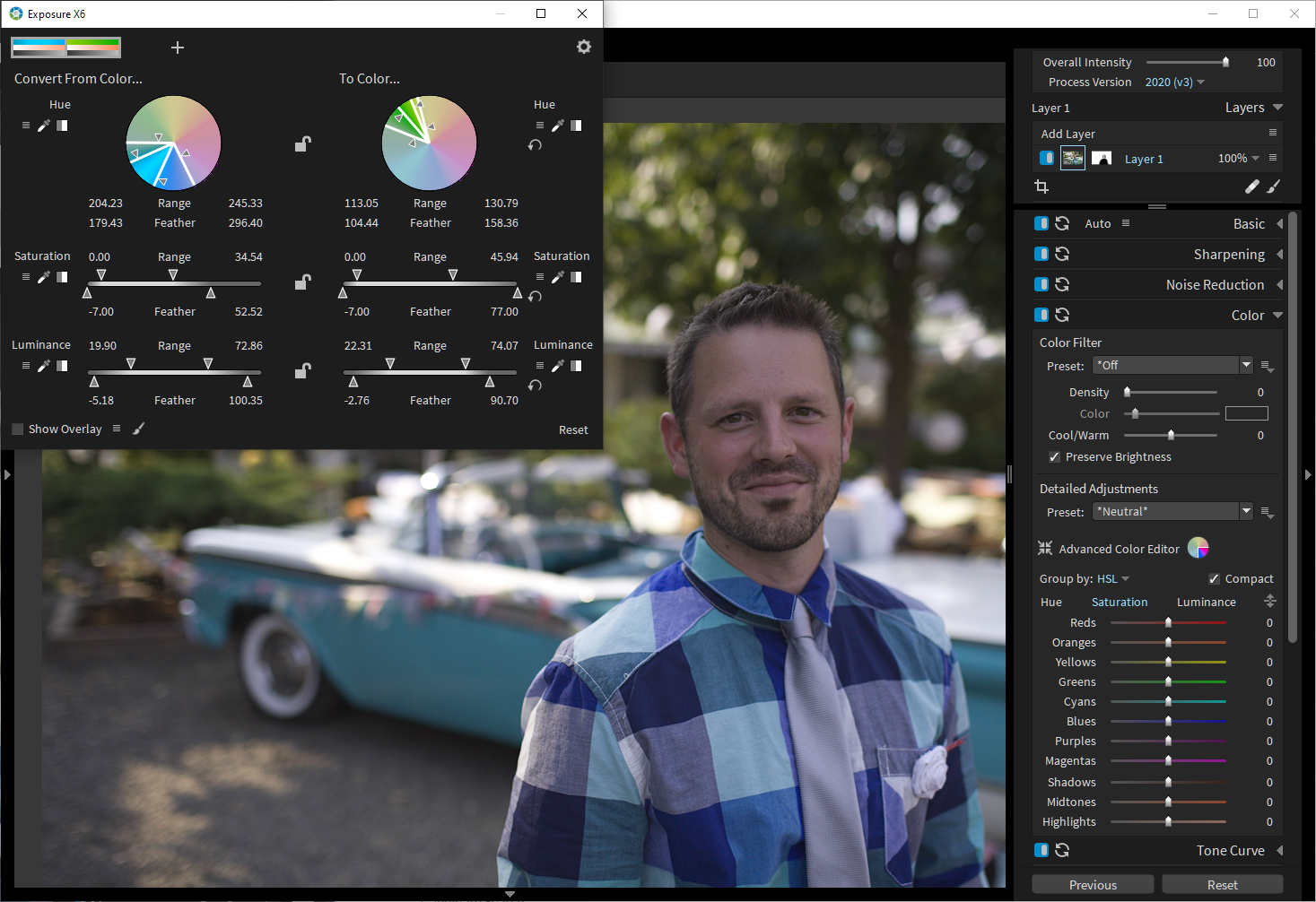Toggle the Compact checkbox
1316x902 pixels.
1214,579
